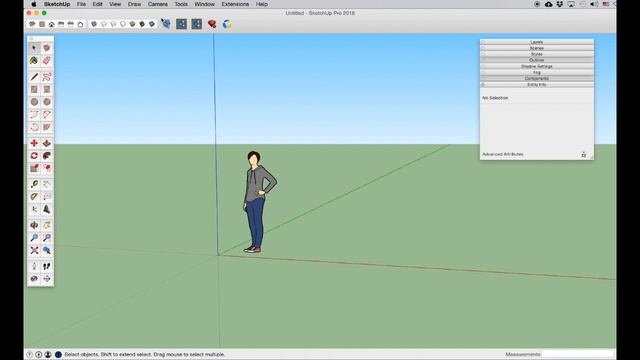Screen dimensions: 640x360
Task: Choose the Tape Measure tool
Action: [x=34, y=184]
